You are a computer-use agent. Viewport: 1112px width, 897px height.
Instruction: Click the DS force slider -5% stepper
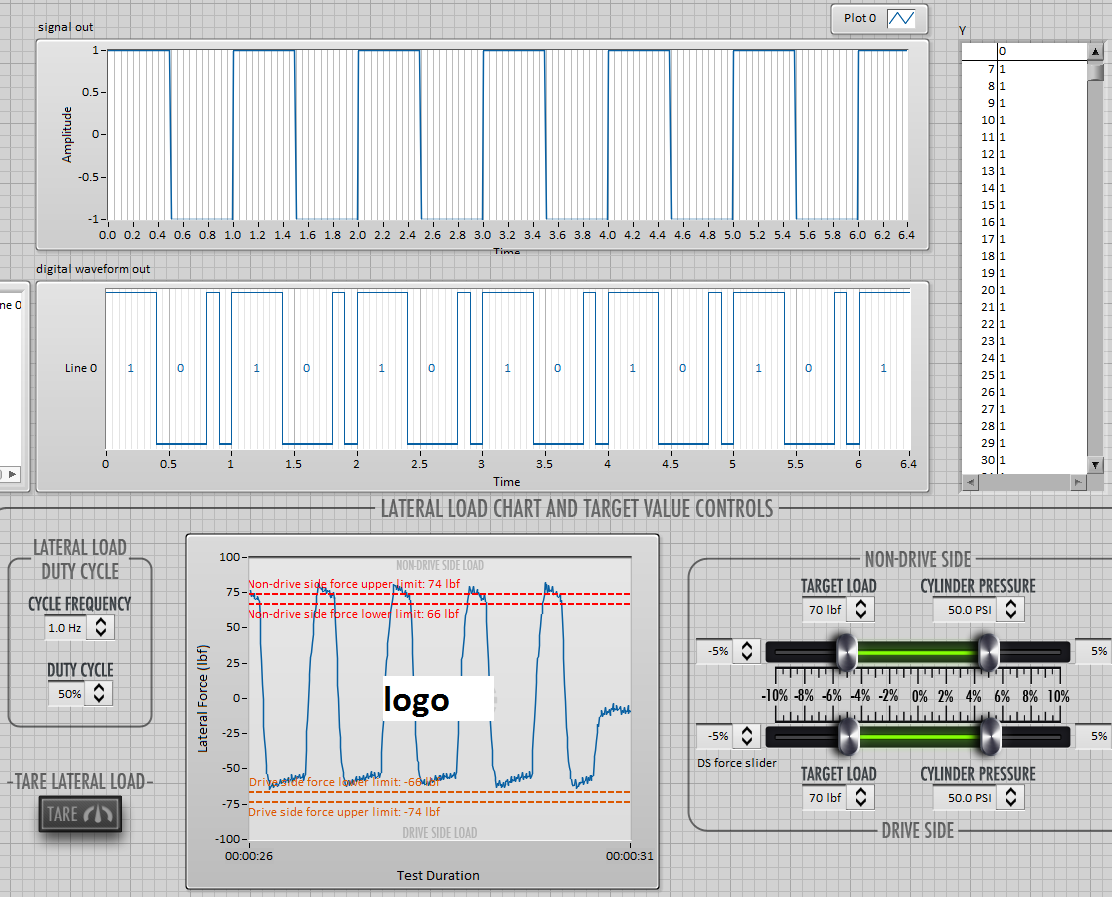click(747, 736)
